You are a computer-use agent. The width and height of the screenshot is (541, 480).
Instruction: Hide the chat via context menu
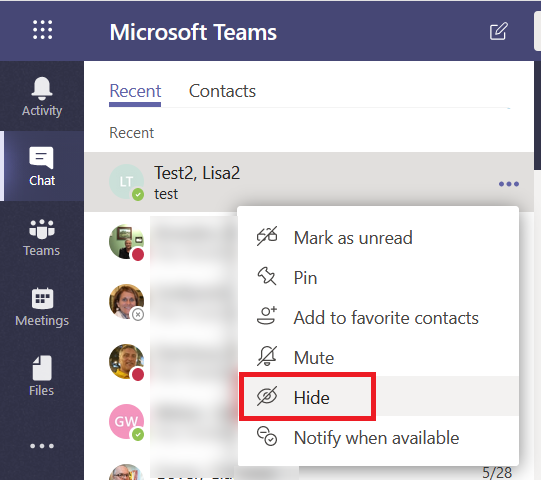[x=378, y=397]
